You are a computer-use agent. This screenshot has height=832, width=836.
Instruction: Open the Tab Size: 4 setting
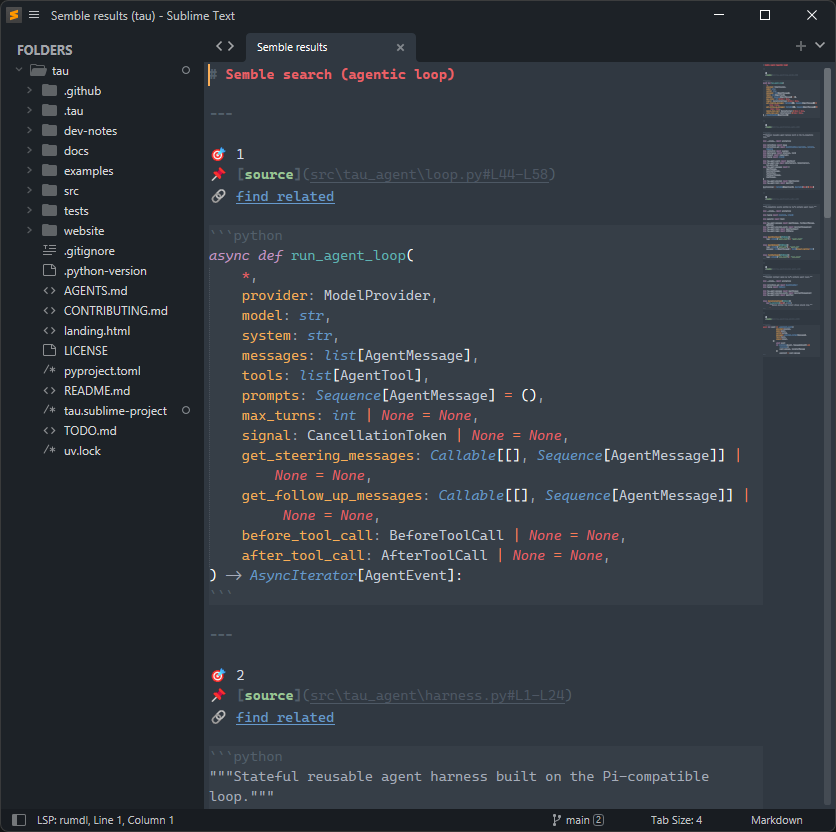point(676,820)
